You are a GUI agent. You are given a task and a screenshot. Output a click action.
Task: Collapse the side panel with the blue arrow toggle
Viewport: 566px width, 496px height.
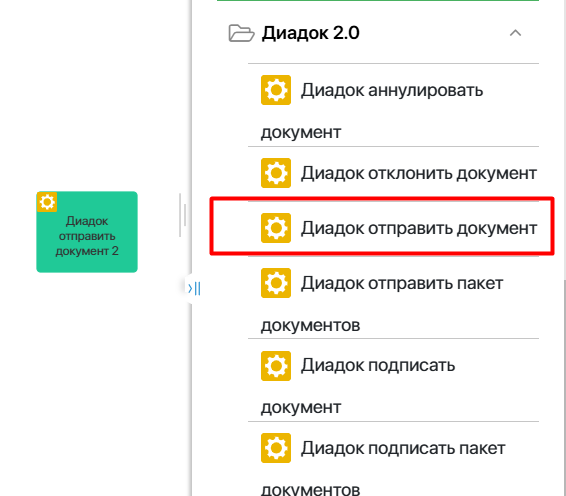[194, 288]
